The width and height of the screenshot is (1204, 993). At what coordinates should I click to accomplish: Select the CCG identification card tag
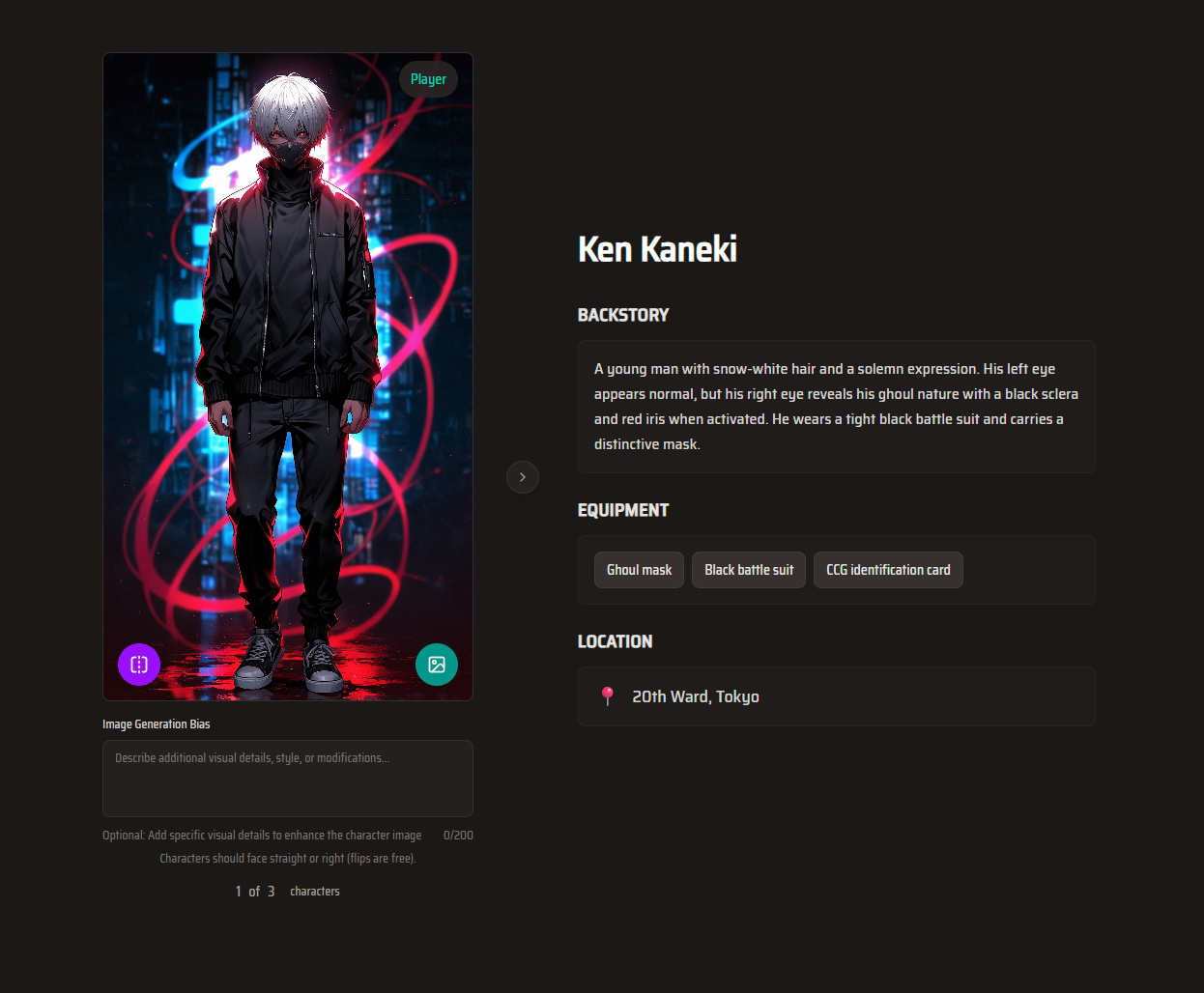pyautogui.click(x=888, y=570)
